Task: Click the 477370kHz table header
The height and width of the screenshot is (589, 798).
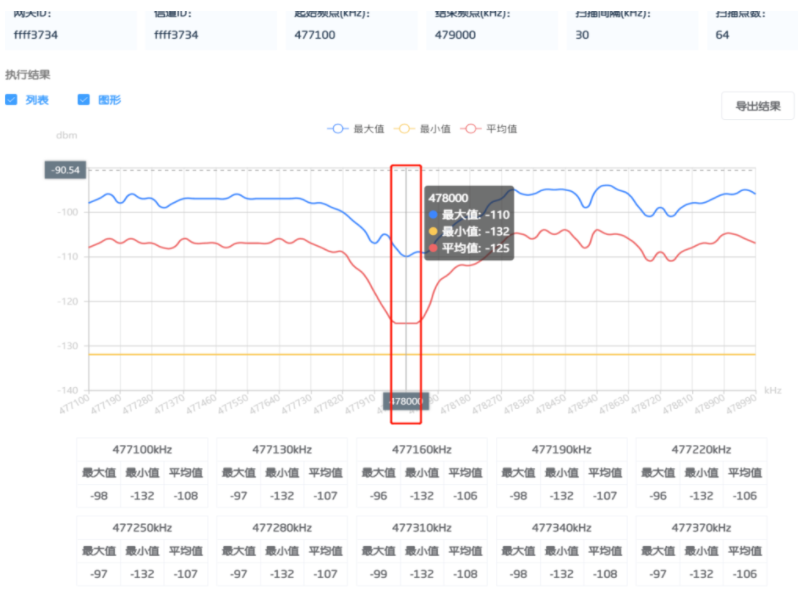Action: 701,528
